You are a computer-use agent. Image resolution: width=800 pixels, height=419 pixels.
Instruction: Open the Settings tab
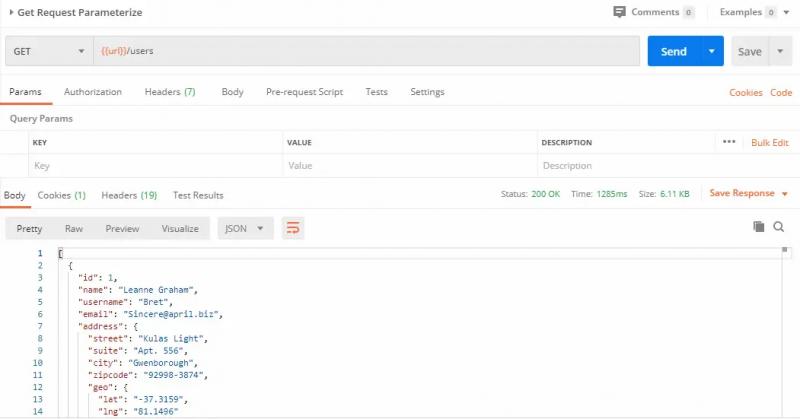click(x=427, y=92)
